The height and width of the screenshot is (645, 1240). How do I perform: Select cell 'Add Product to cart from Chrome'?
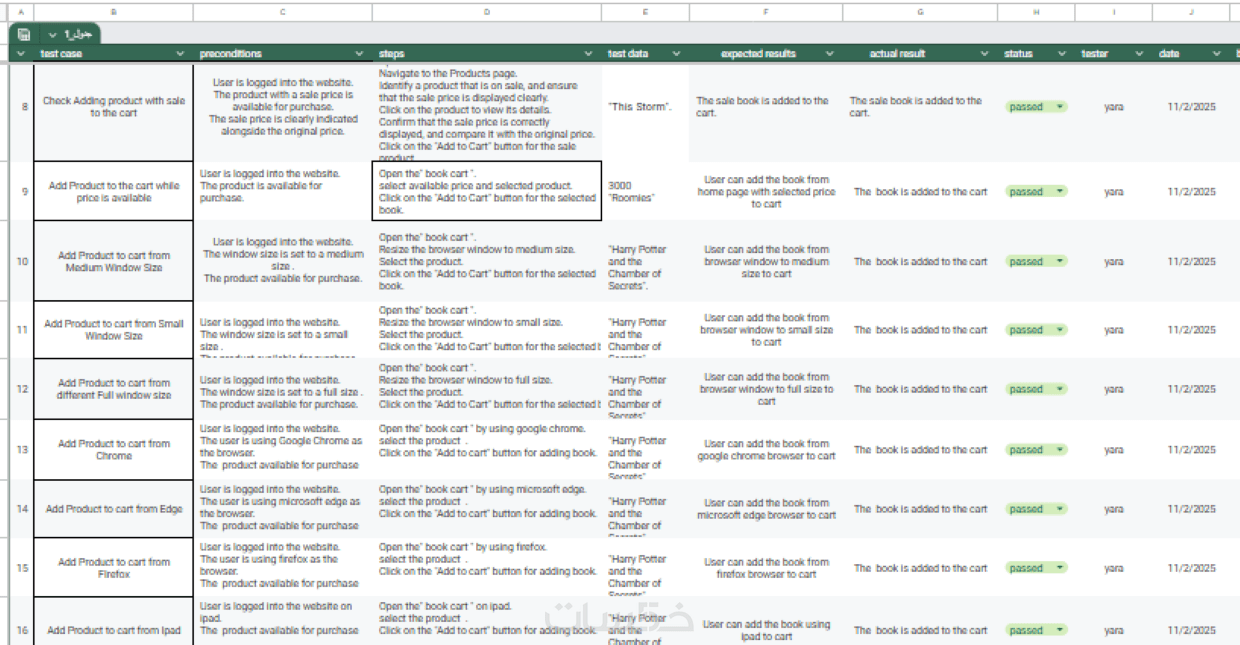pyautogui.click(x=113, y=450)
